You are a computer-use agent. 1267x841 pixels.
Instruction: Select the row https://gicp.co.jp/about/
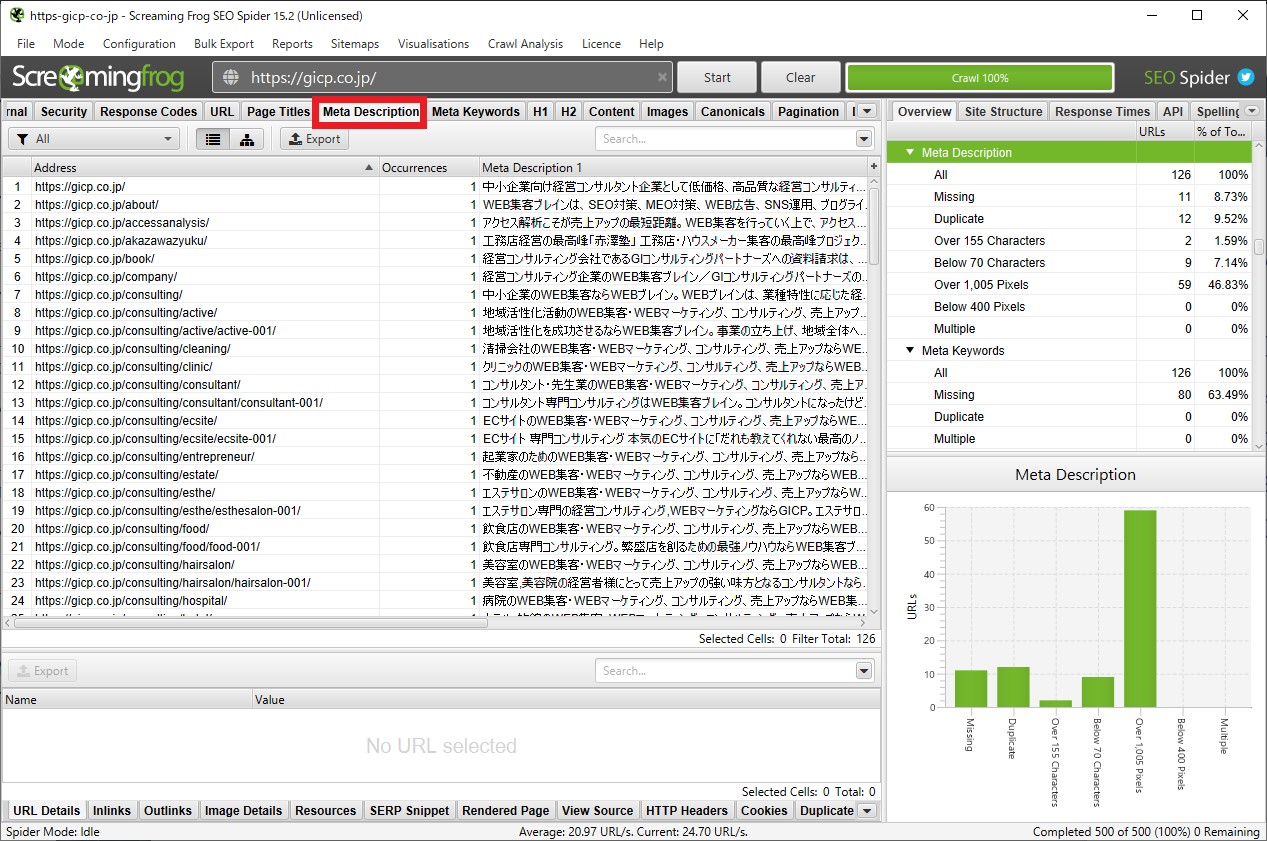[x=434, y=204]
